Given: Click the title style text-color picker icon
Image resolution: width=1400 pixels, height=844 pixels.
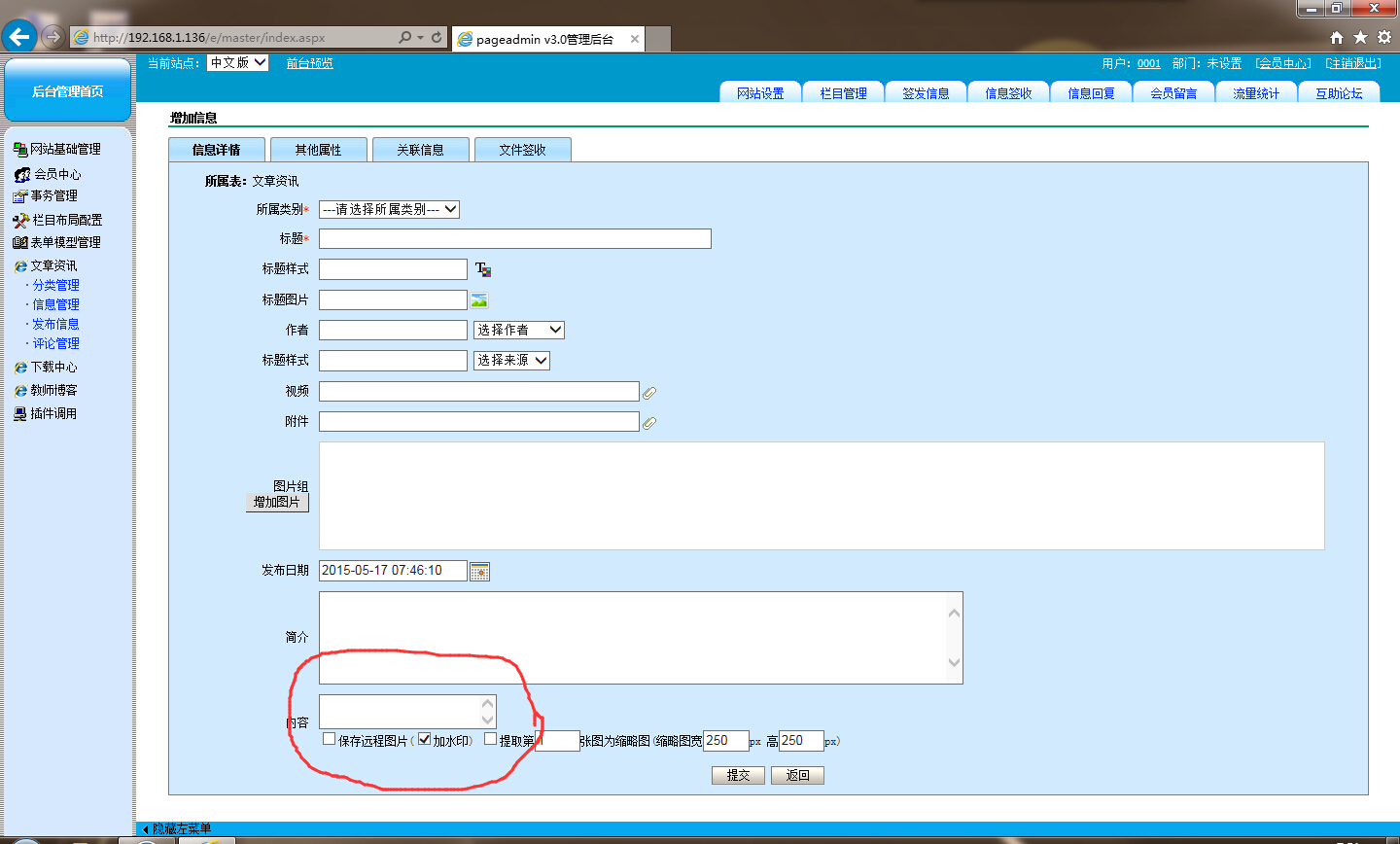Looking at the screenshot, I should pos(482,269).
